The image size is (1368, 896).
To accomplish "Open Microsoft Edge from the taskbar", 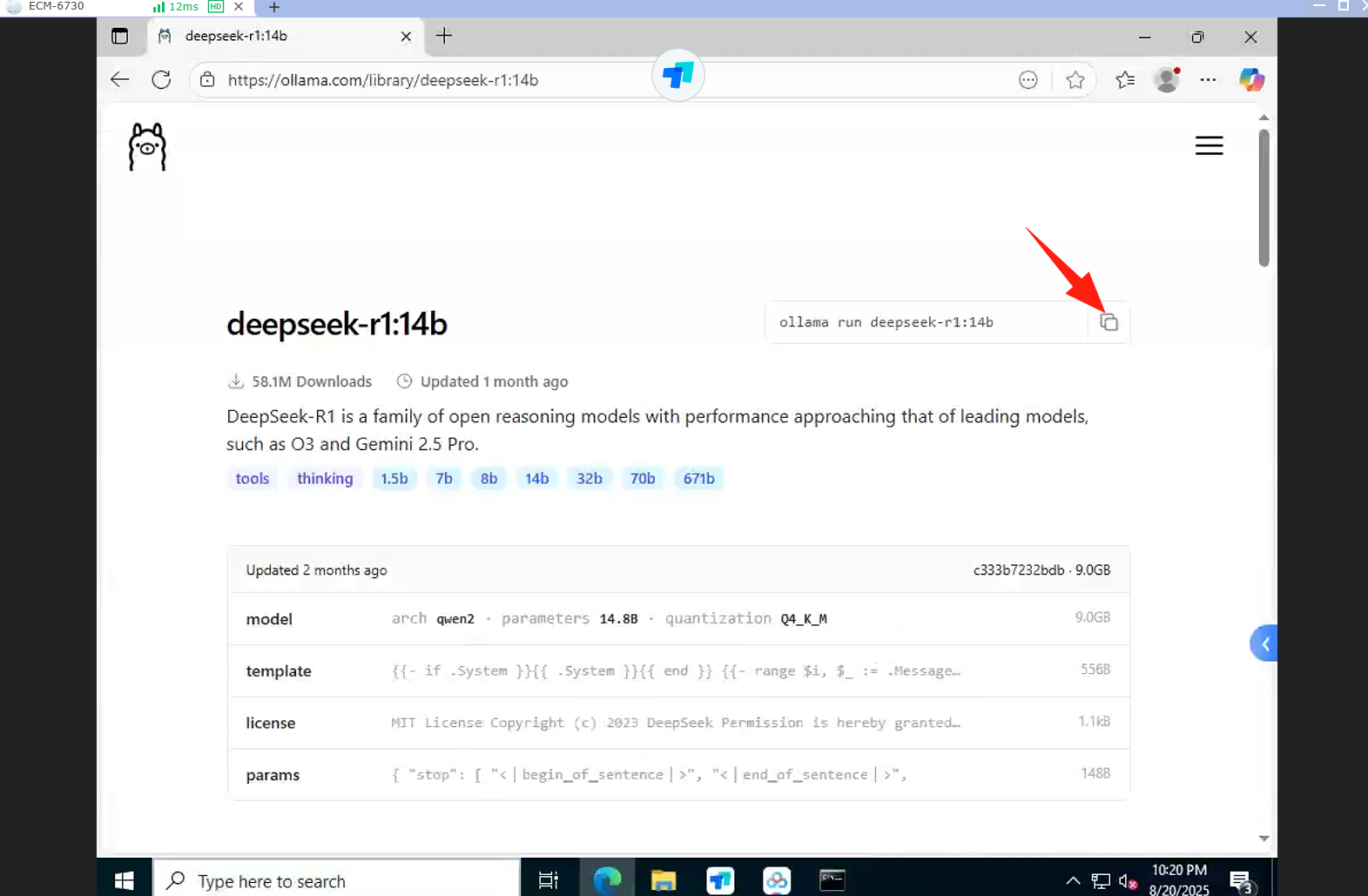I will [607, 880].
